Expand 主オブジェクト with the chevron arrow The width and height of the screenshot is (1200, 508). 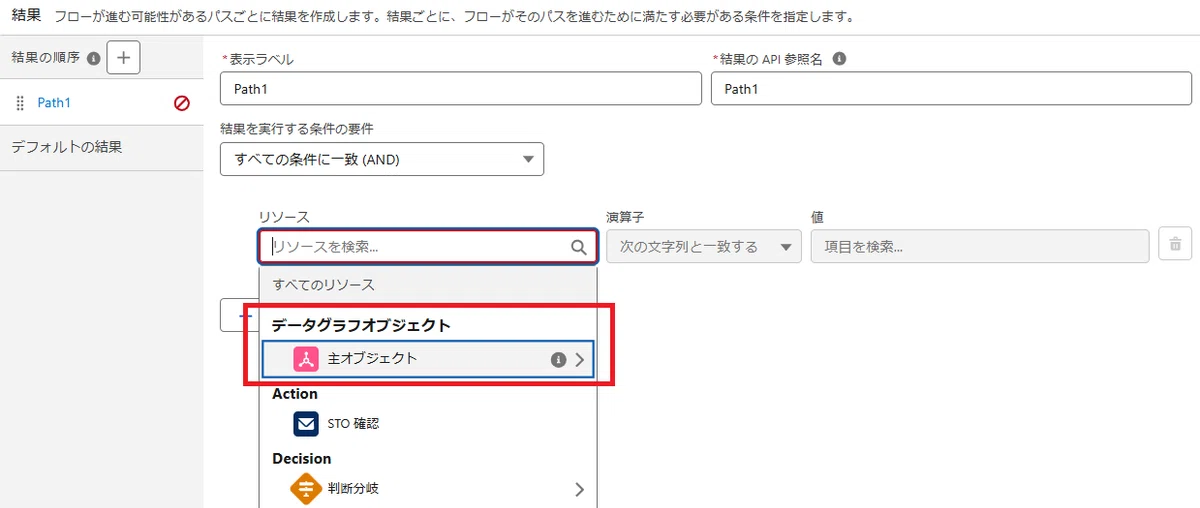pyautogui.click(x=579, y=360)
